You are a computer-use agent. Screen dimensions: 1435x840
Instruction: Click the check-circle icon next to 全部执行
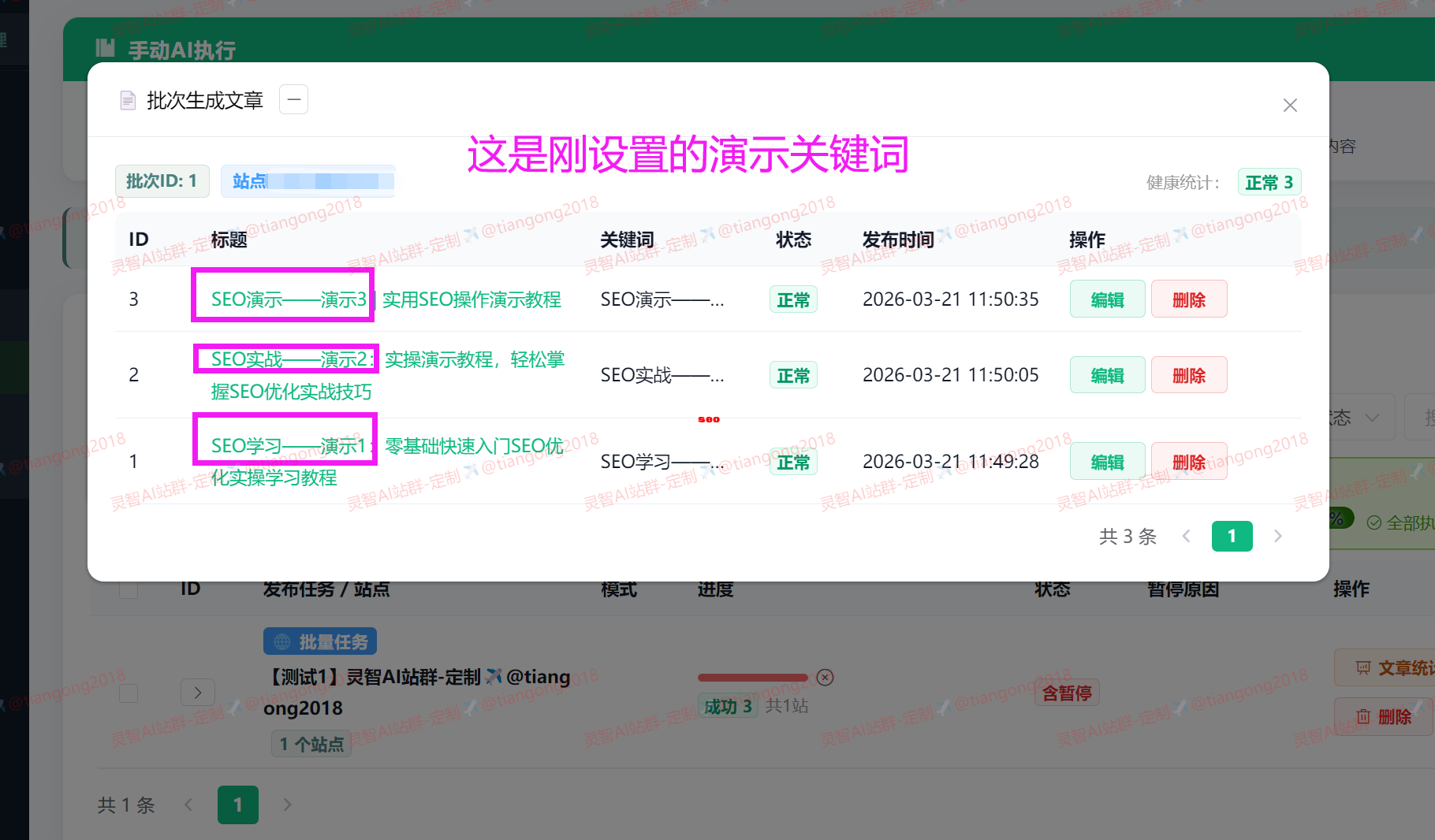[1374, 522]
